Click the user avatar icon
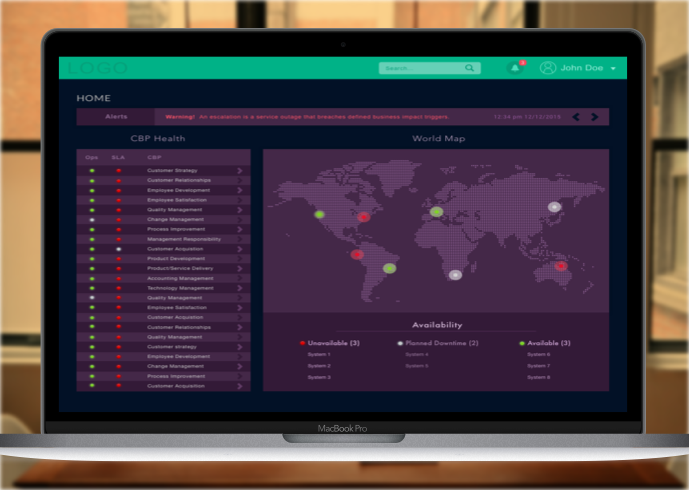 548,68
